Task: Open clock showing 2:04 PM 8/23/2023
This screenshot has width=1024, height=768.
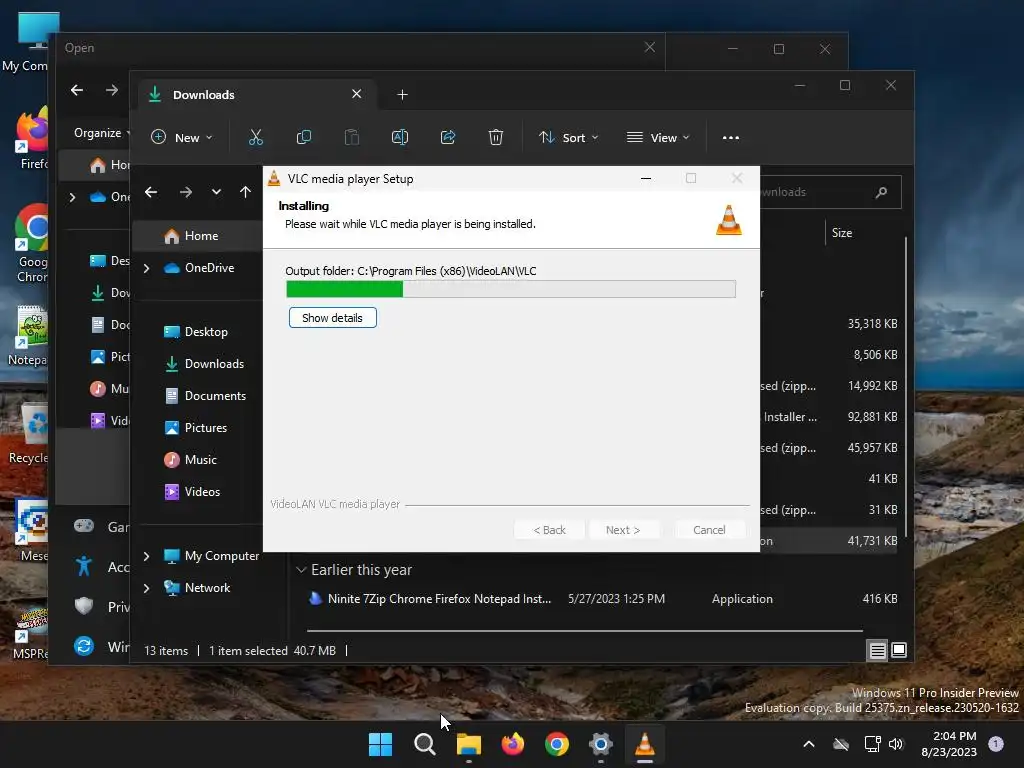Action: 949,744
